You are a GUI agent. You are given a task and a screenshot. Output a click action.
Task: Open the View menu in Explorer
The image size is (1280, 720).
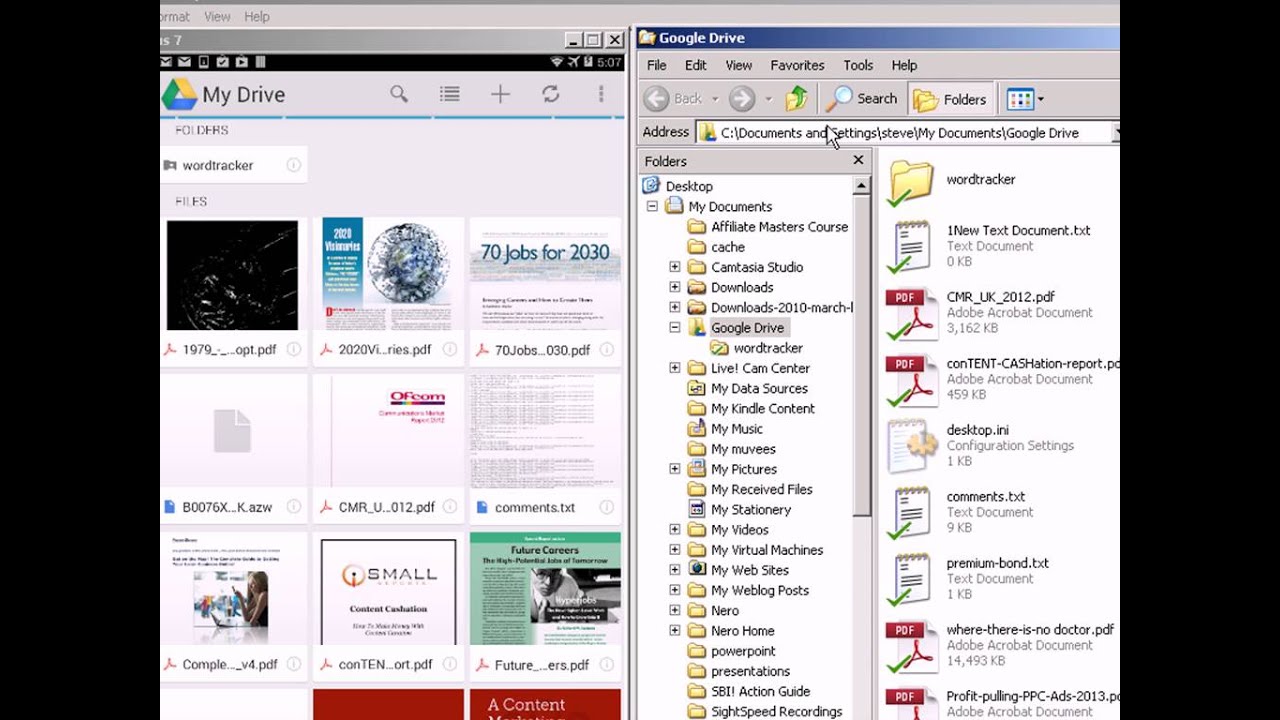click(739, 65)
